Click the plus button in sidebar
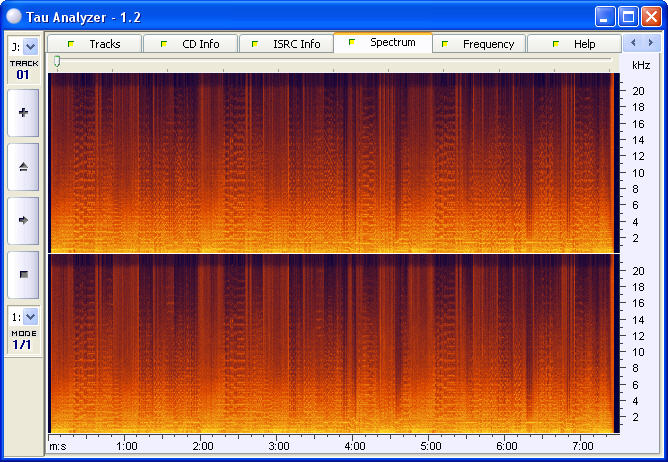Viewport: 668px width, 462px height. [x=23, y=113]
